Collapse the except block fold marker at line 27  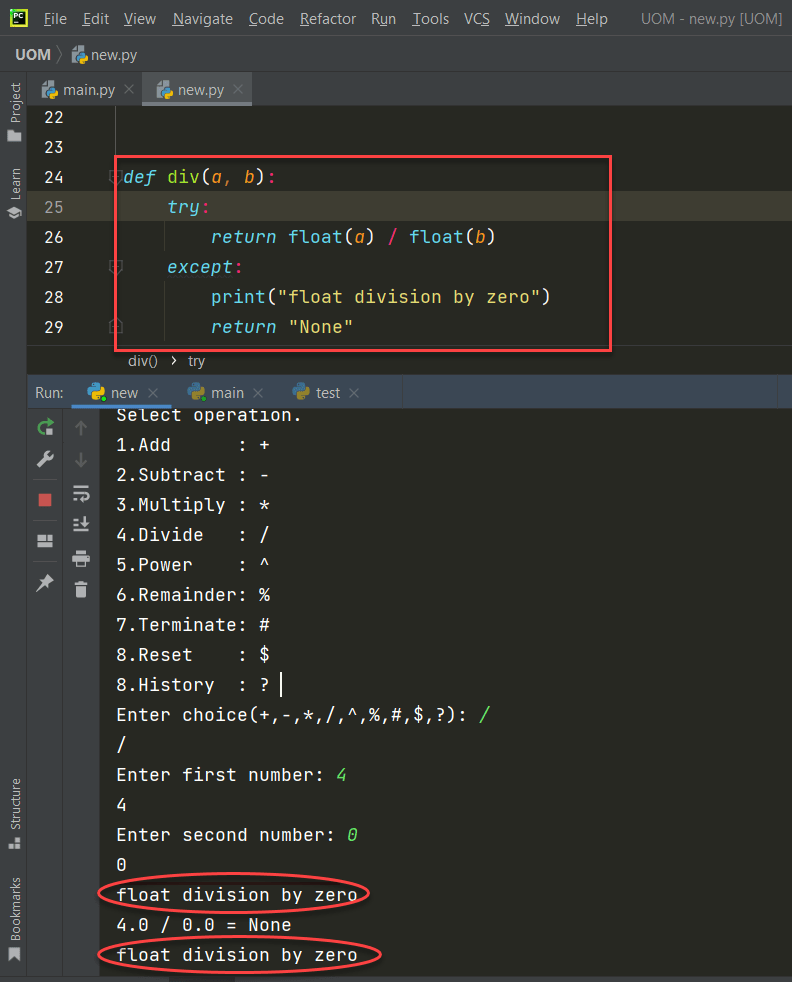(x=115, y=267)
